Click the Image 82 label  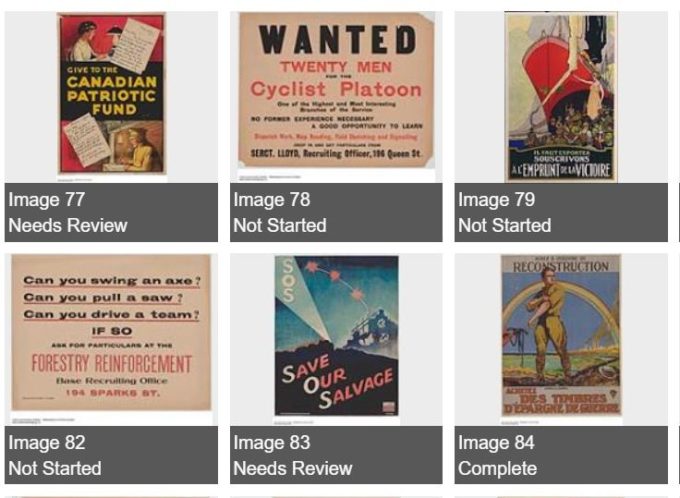coord(46,442)
